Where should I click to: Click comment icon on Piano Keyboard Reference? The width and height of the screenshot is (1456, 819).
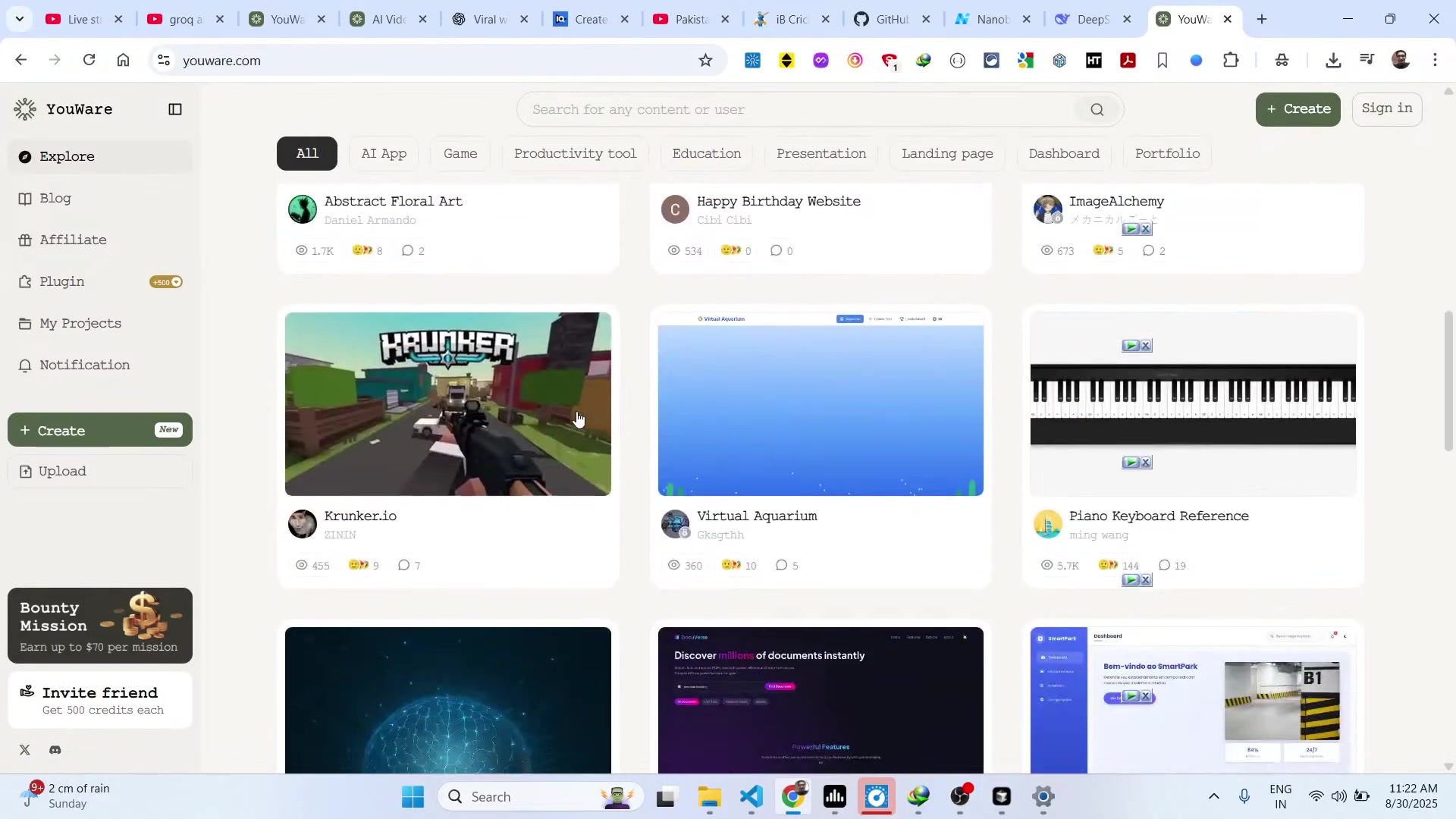(1165, 565)
